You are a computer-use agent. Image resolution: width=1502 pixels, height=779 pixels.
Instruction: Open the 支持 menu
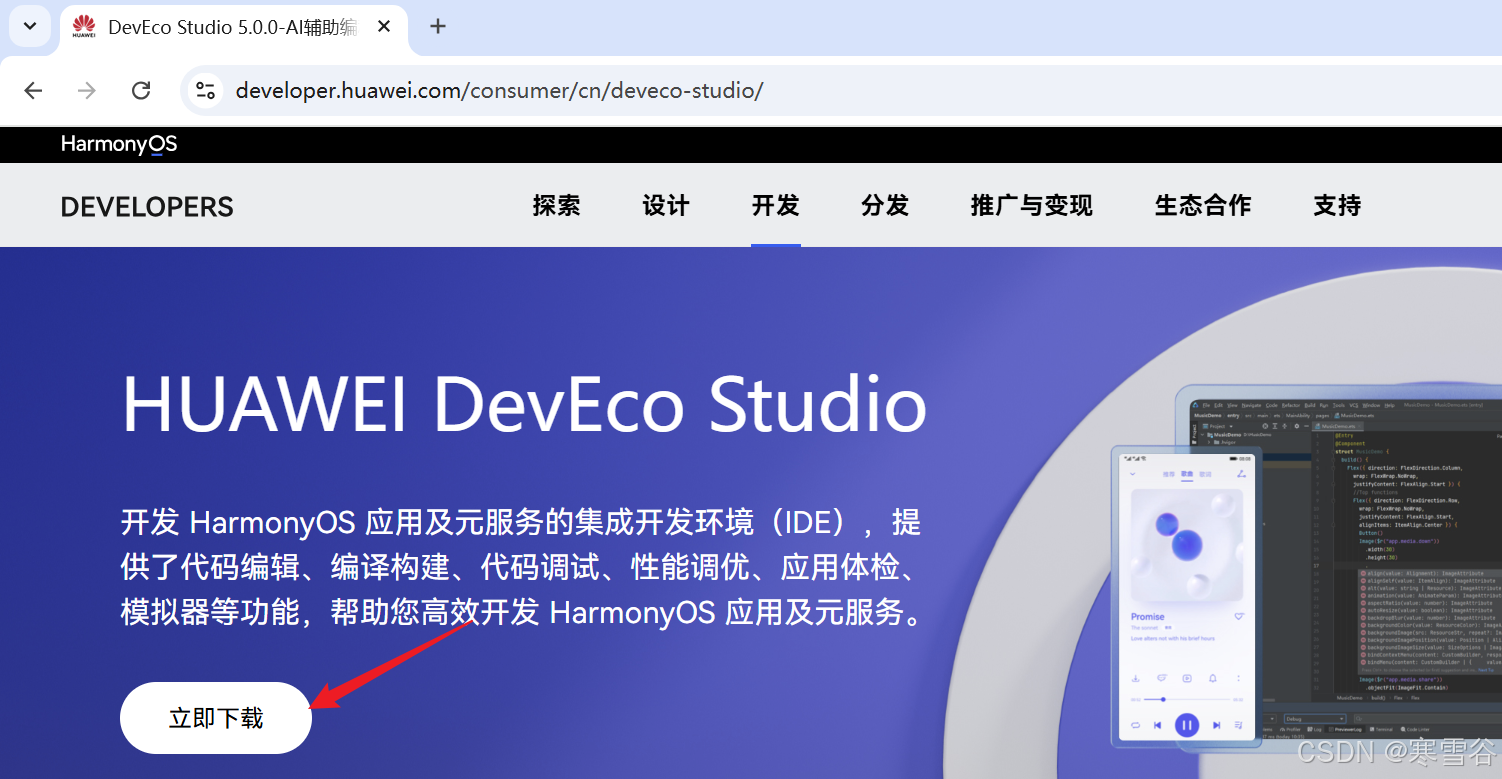click(x=1338, y=206)
